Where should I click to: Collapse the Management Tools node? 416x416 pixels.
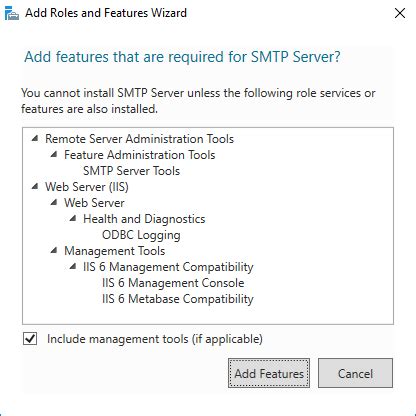click(54, 250)
